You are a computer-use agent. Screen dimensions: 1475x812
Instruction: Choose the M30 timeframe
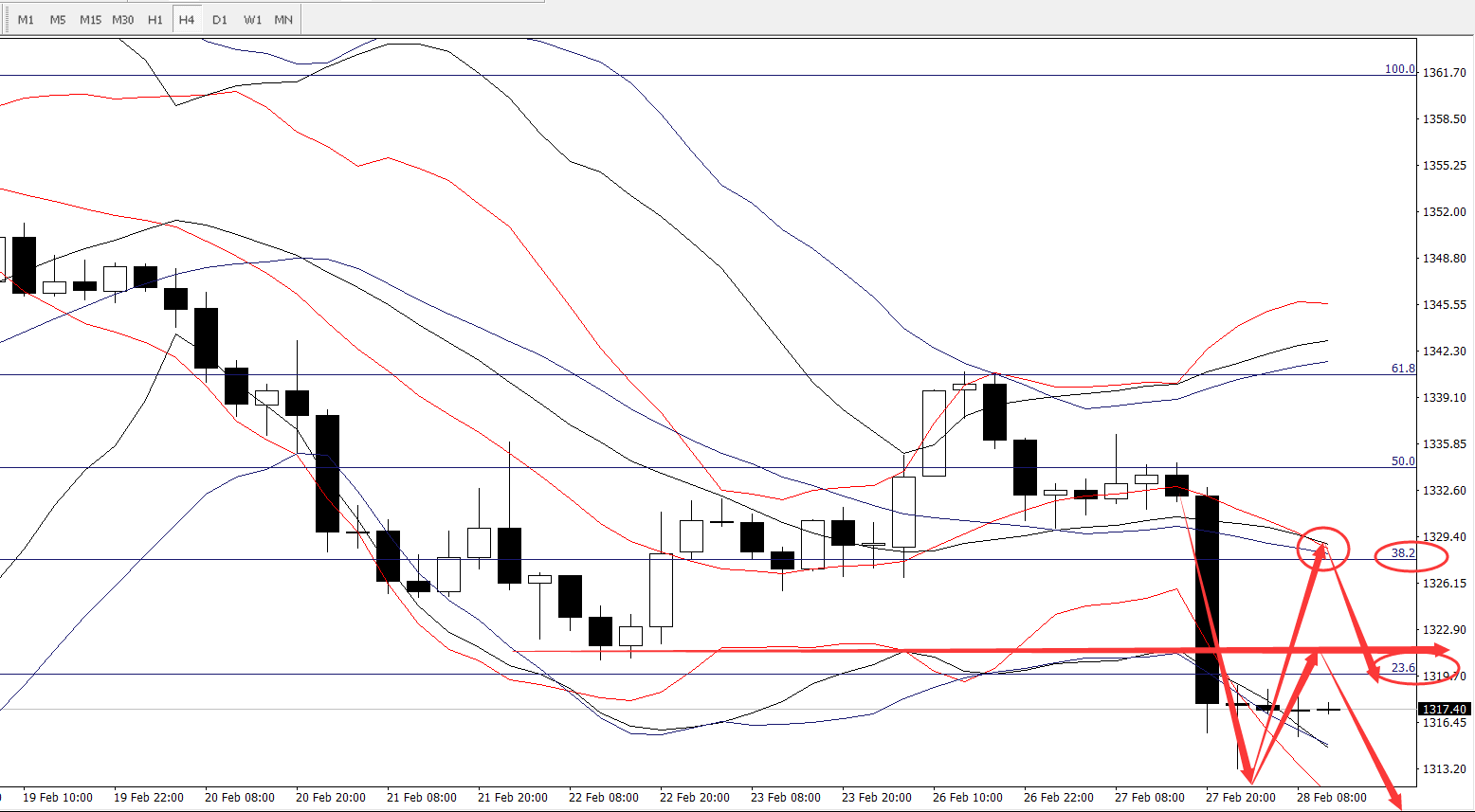pos(122,20)
